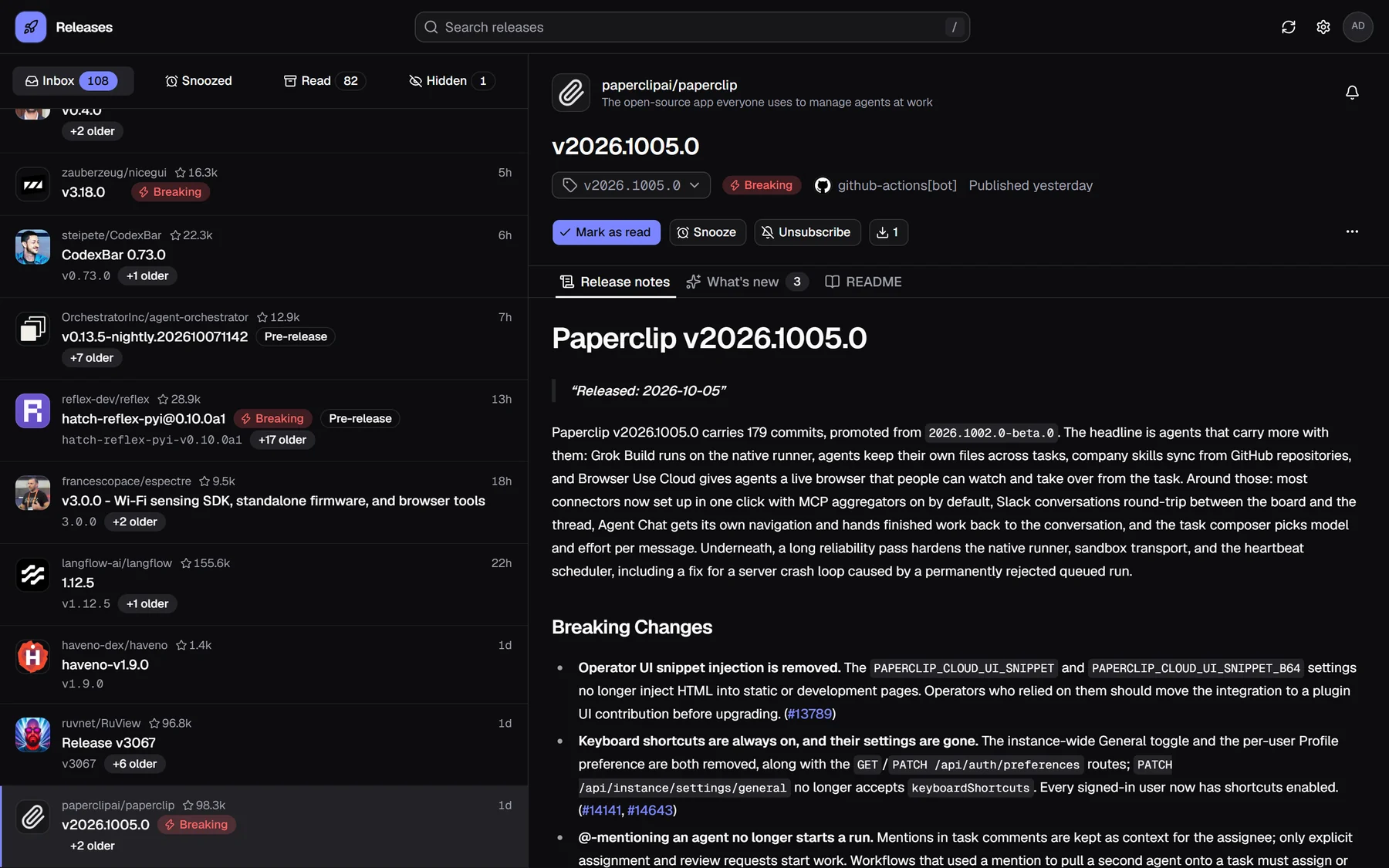Open the AD user avatar menu
Viewport: 1389px width, 868px height.
pos(1358,27)
